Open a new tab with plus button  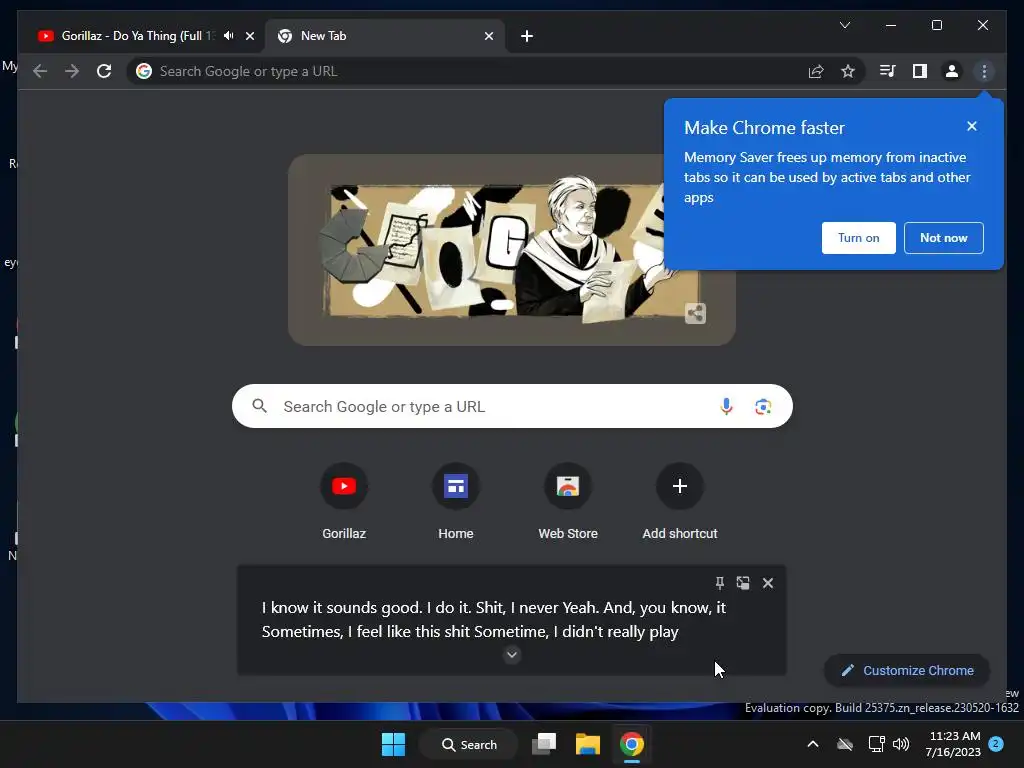point(527,36)
